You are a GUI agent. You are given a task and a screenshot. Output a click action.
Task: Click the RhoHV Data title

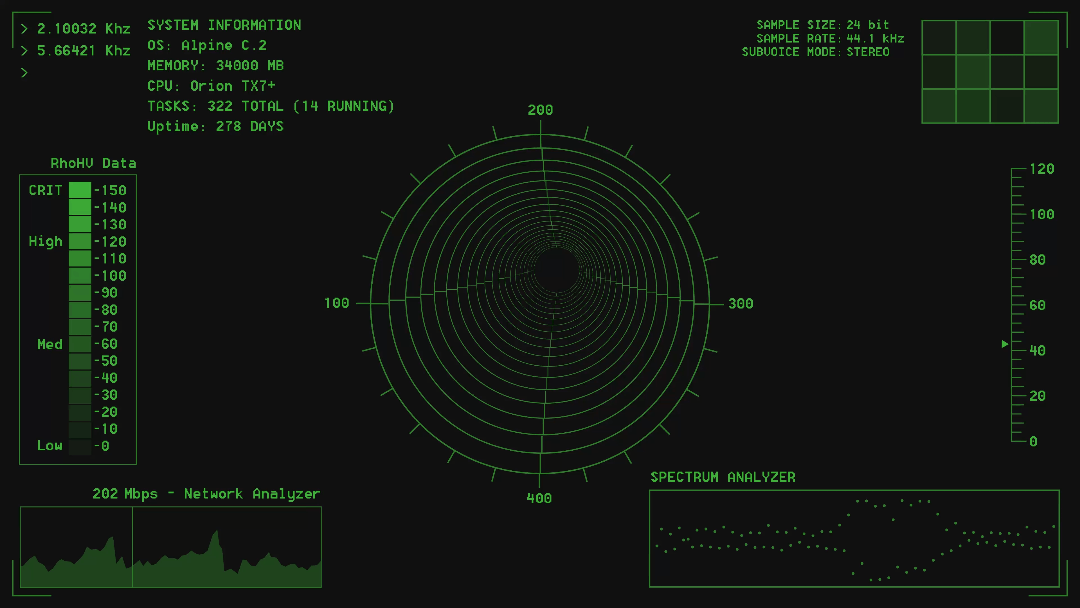93,164
